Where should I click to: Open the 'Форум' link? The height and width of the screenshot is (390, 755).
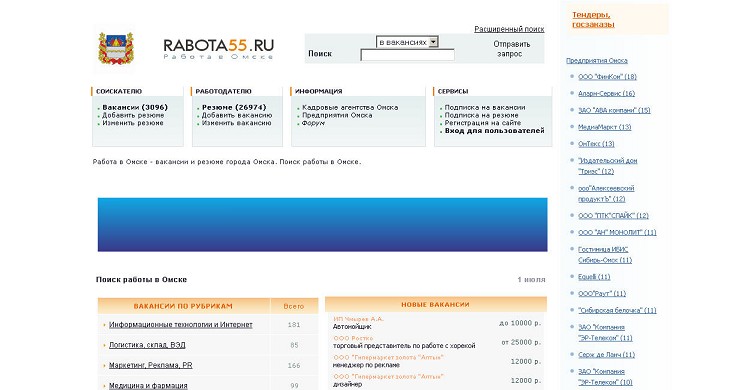313,123
